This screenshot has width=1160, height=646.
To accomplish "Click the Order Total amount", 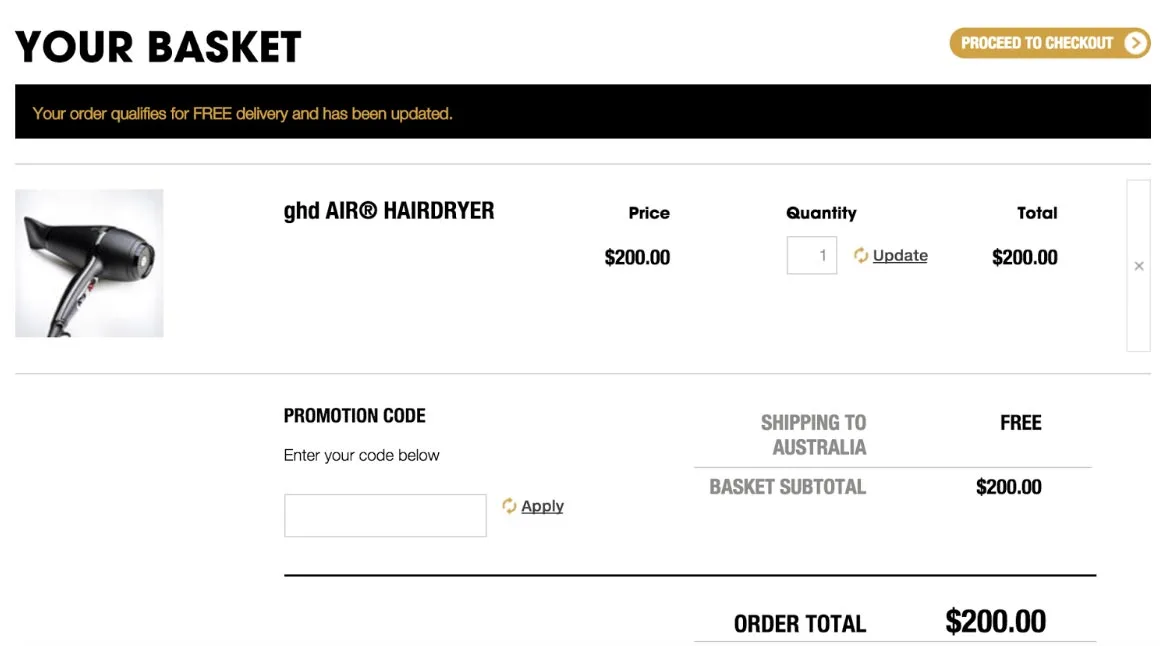I will tap(995, 622).
